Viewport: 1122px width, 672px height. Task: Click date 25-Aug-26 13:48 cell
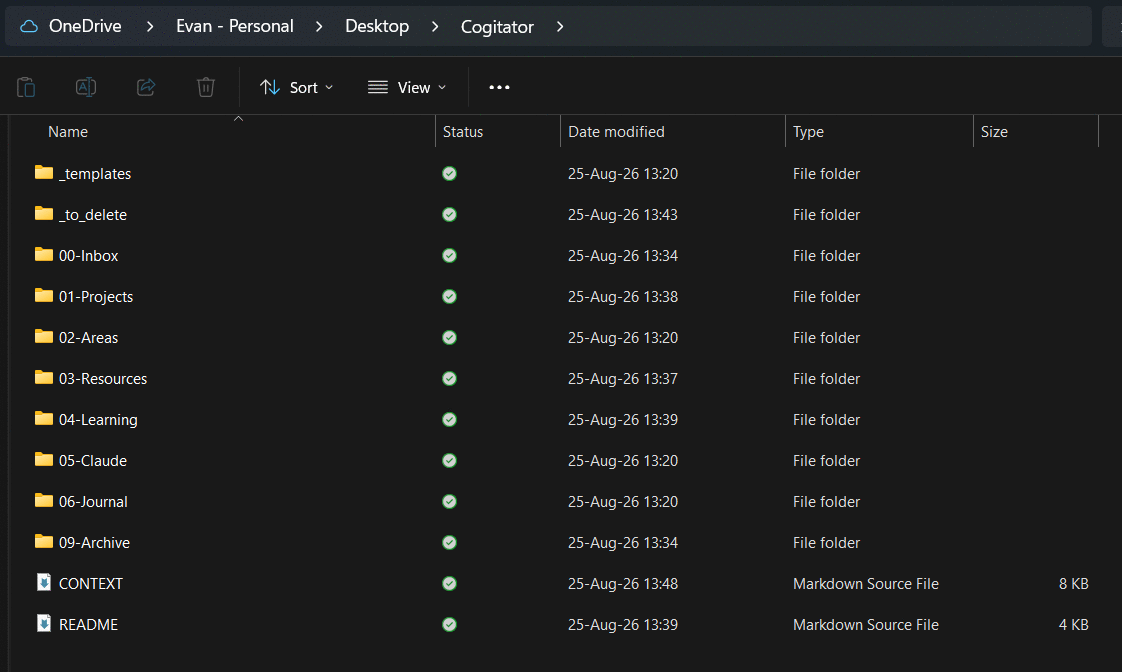point(623,584)
